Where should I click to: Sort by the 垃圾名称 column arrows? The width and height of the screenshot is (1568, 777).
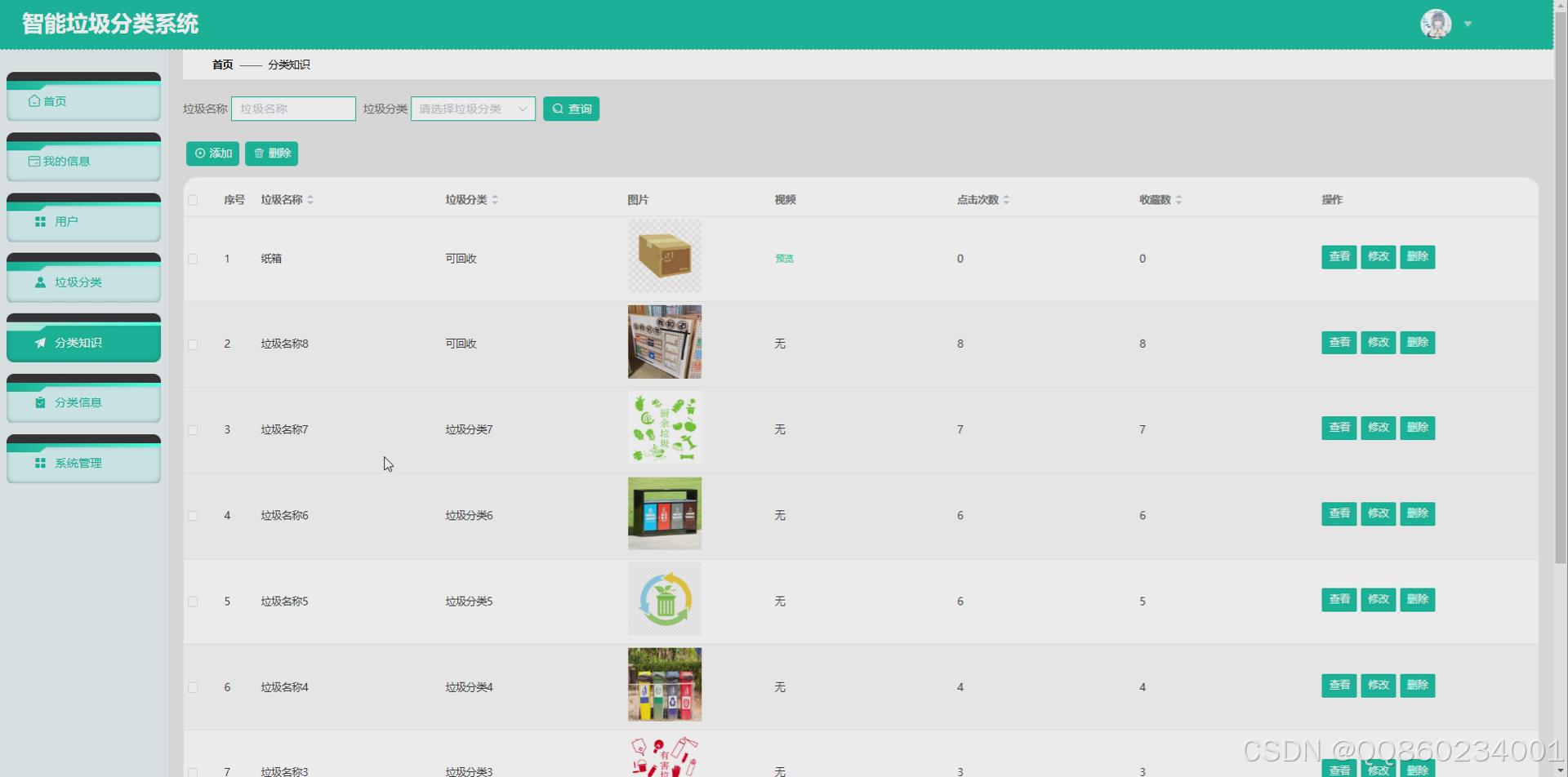tap(310, 200)
